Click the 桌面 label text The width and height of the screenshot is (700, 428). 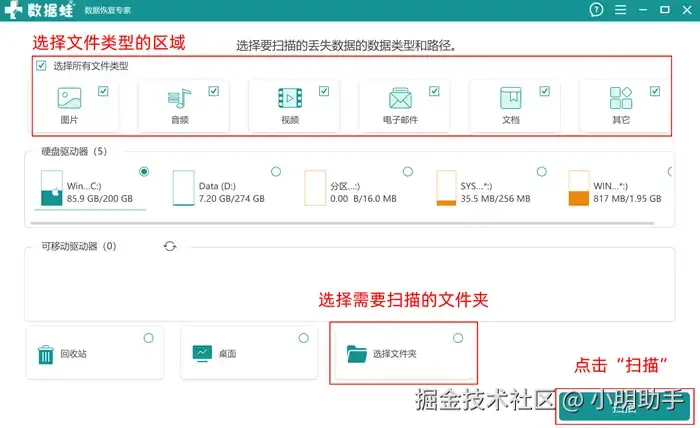tap(227, 354)
